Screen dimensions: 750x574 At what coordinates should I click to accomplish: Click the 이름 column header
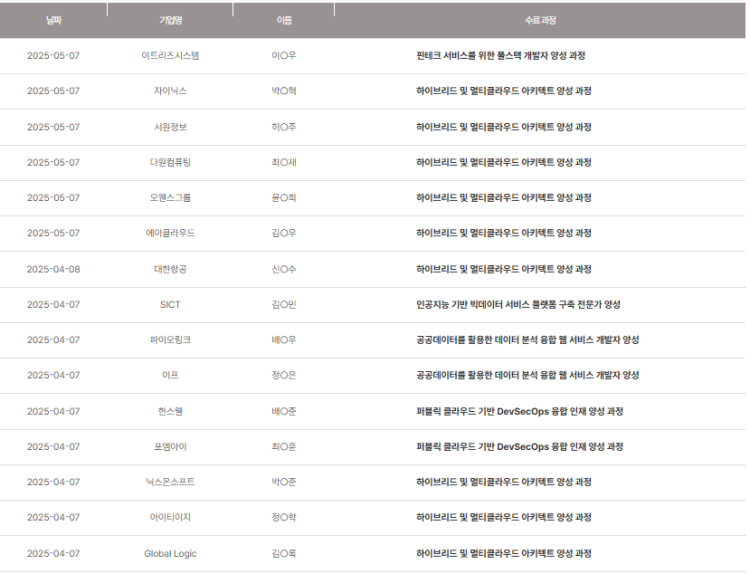point(284,20)
